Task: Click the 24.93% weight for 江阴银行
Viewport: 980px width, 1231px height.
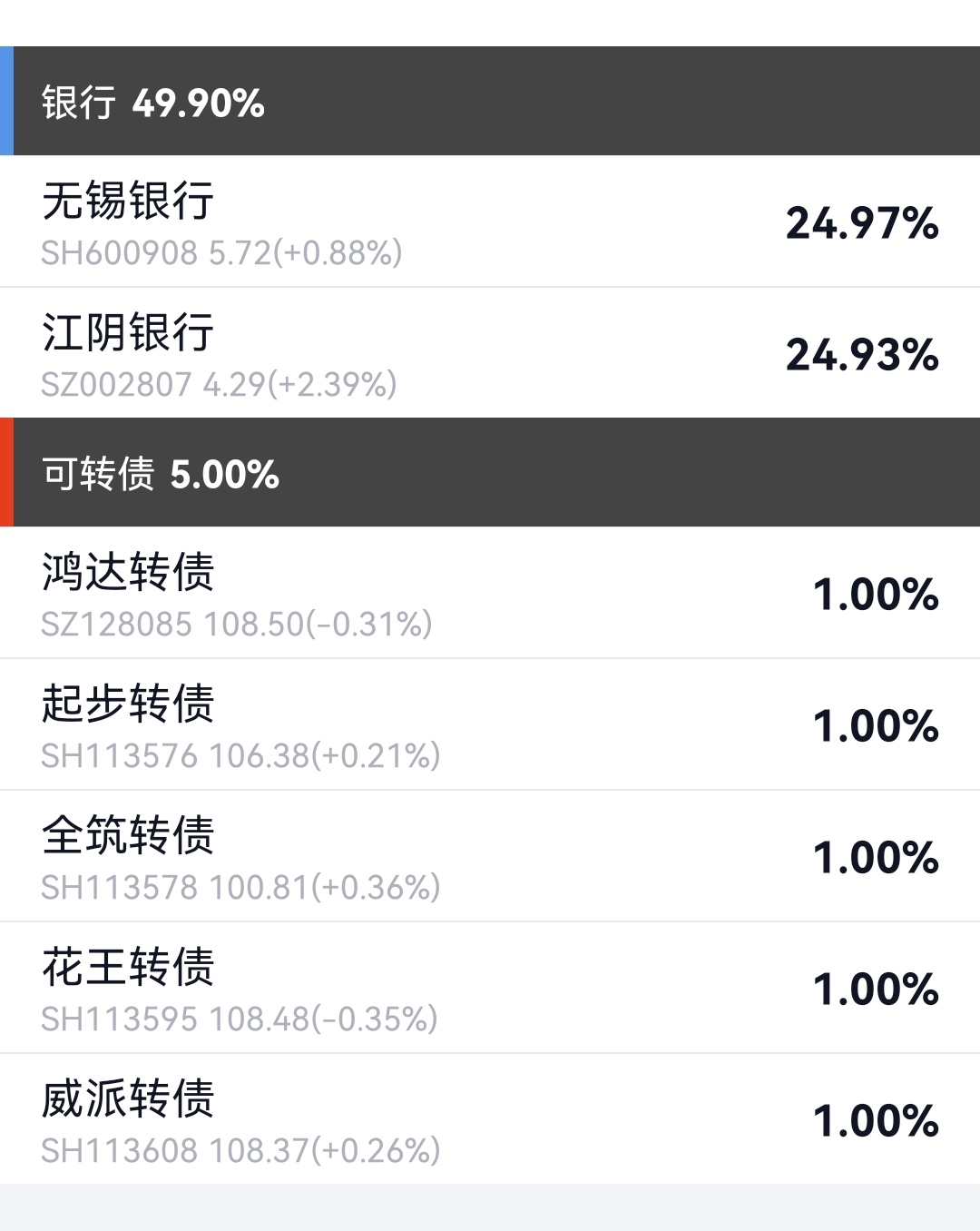Action: [861, 355]
